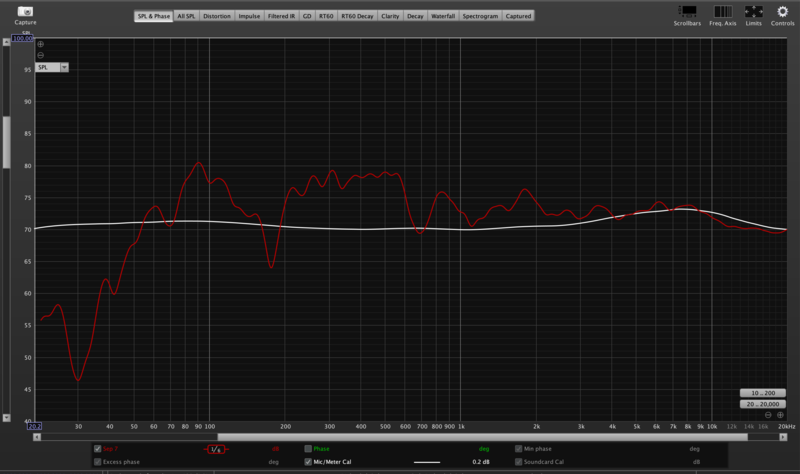Click the Capture camera icon
Viewport: 800px width, 474px height.
pos(25,10)
